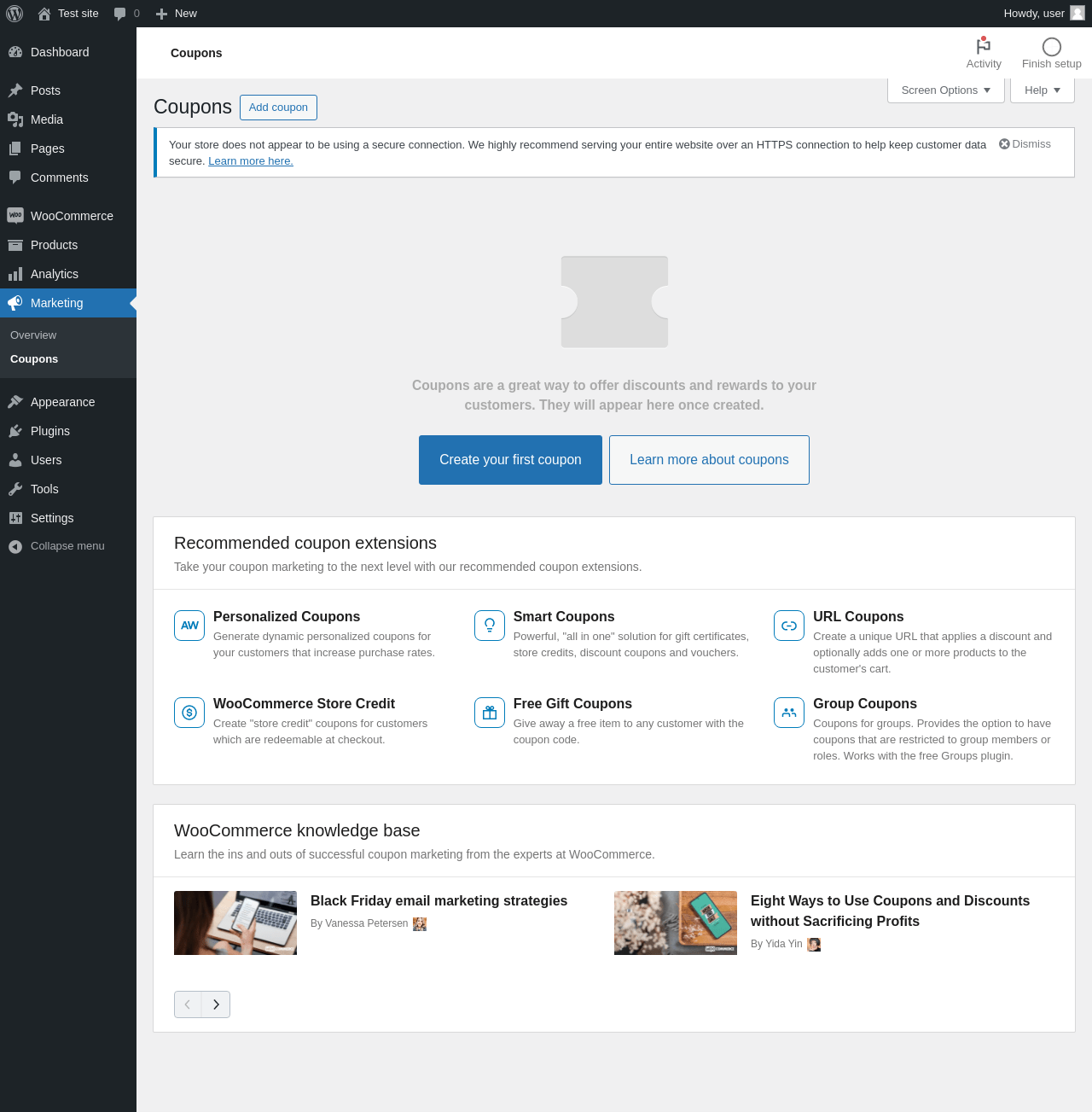Click the Tools wrench icon
Screen dimensions: 1092x1112
click(x=15, y=489)
